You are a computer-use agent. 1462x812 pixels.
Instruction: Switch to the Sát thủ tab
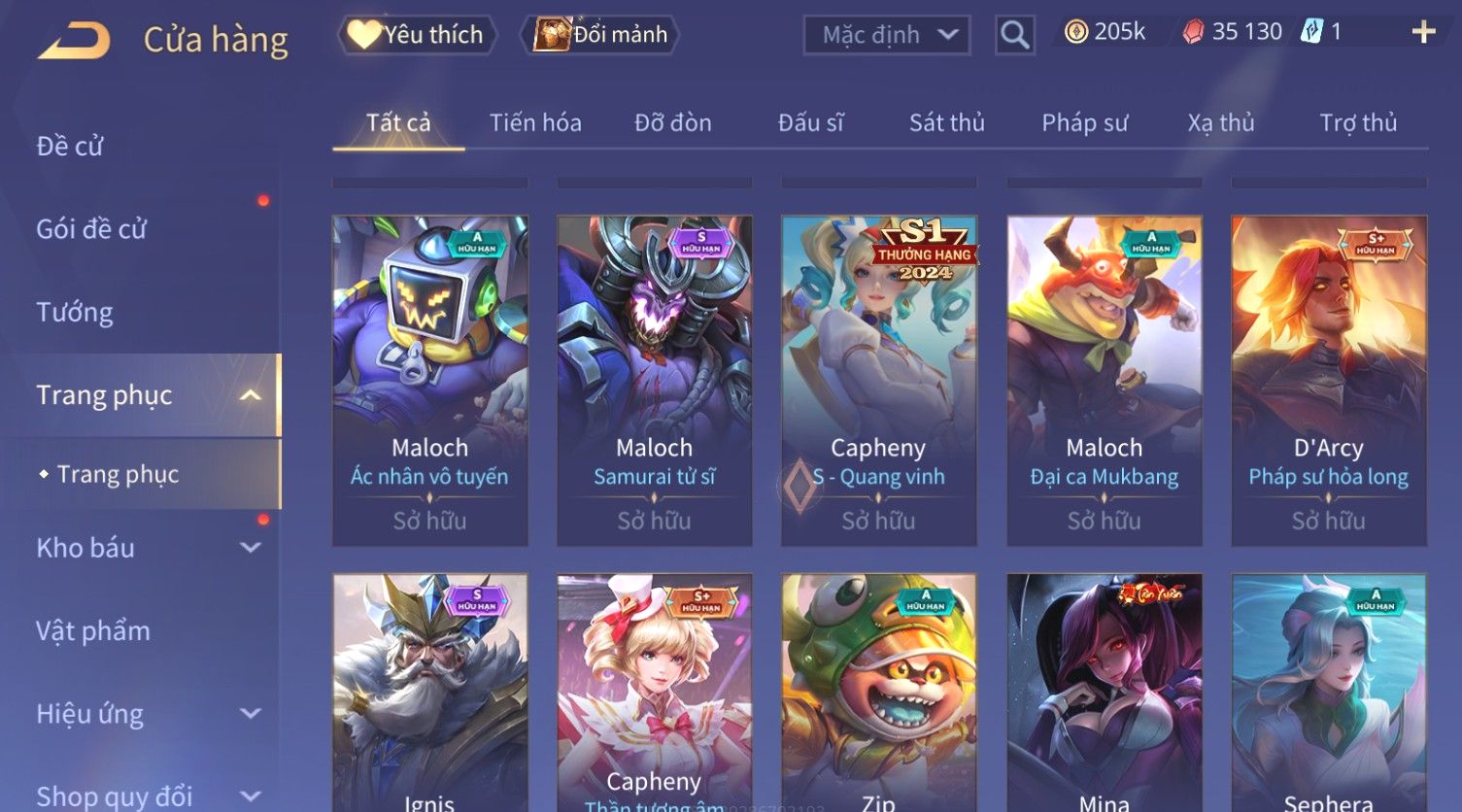pos(947,123)
